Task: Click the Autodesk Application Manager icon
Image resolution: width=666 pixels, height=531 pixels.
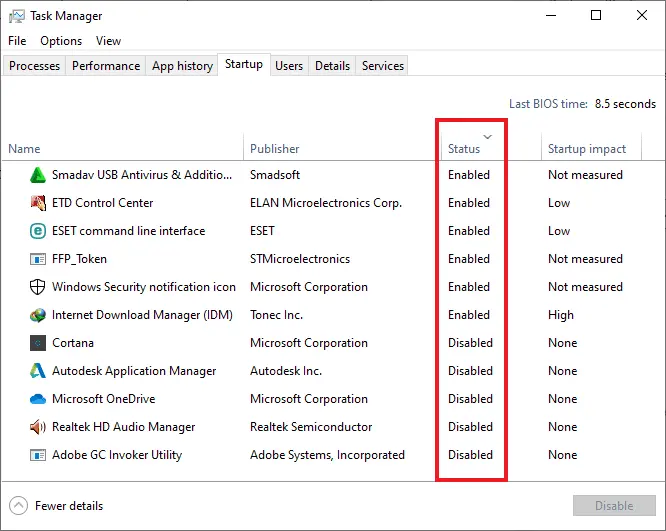Action: [38, 371]
